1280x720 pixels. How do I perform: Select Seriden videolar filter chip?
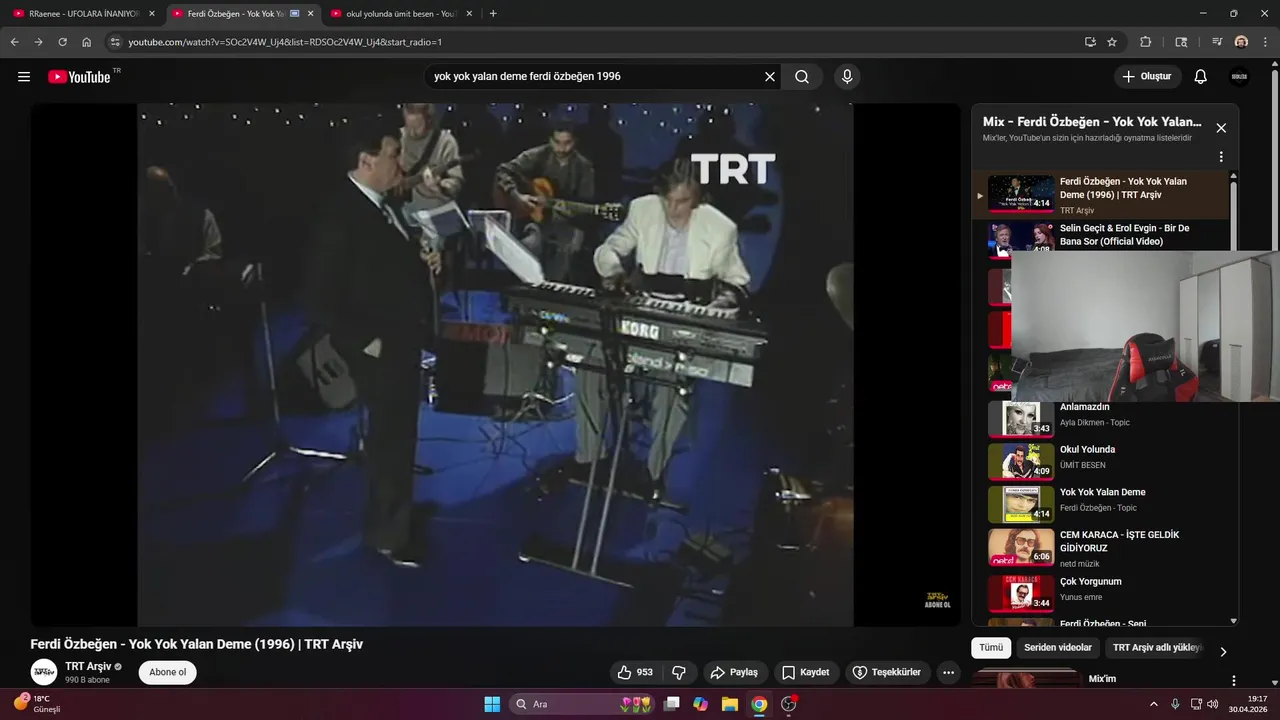pos(1058,648)
